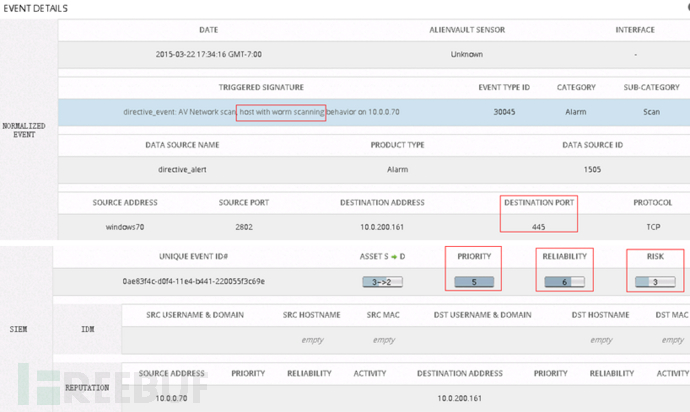
Task: Click the INTERFACE column header
Action: click(635, 30)
